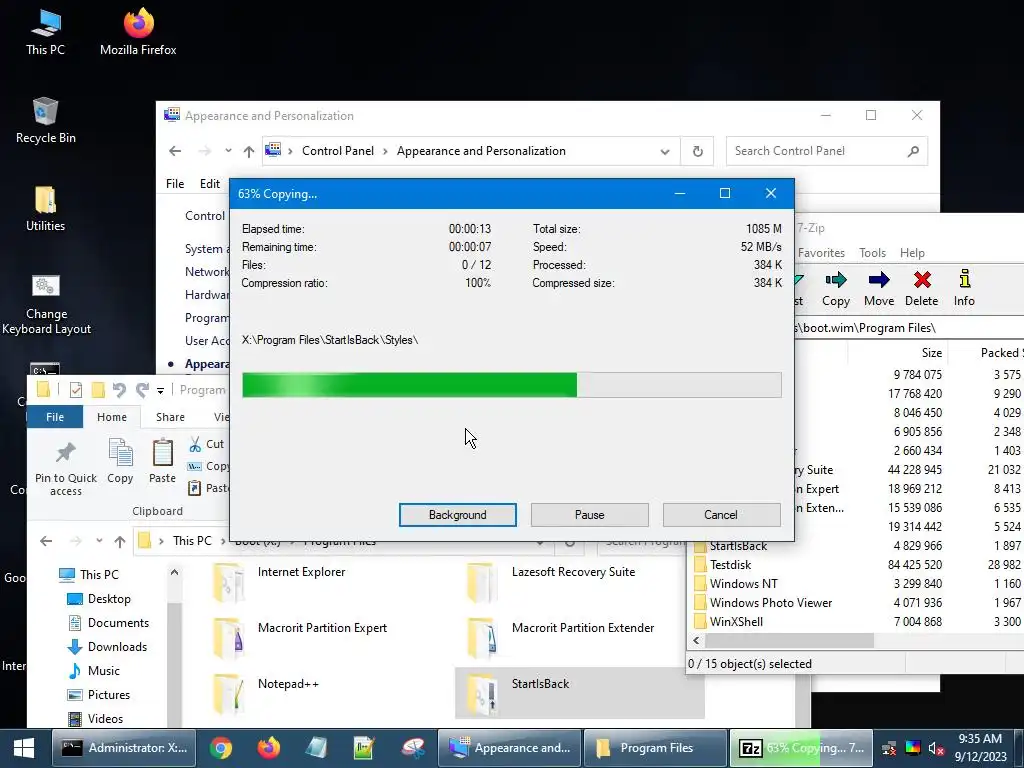Viewport: 1024px width, 768px height.
Task: Open the Recycle Bin desktop icon
Action: 45,120
